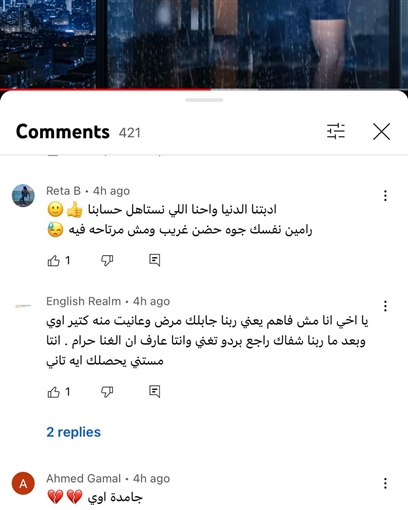The height and width of the screenshot is (510, 408).
Task: Tap the Ahmed Gamal username
Action: [83, 479]
